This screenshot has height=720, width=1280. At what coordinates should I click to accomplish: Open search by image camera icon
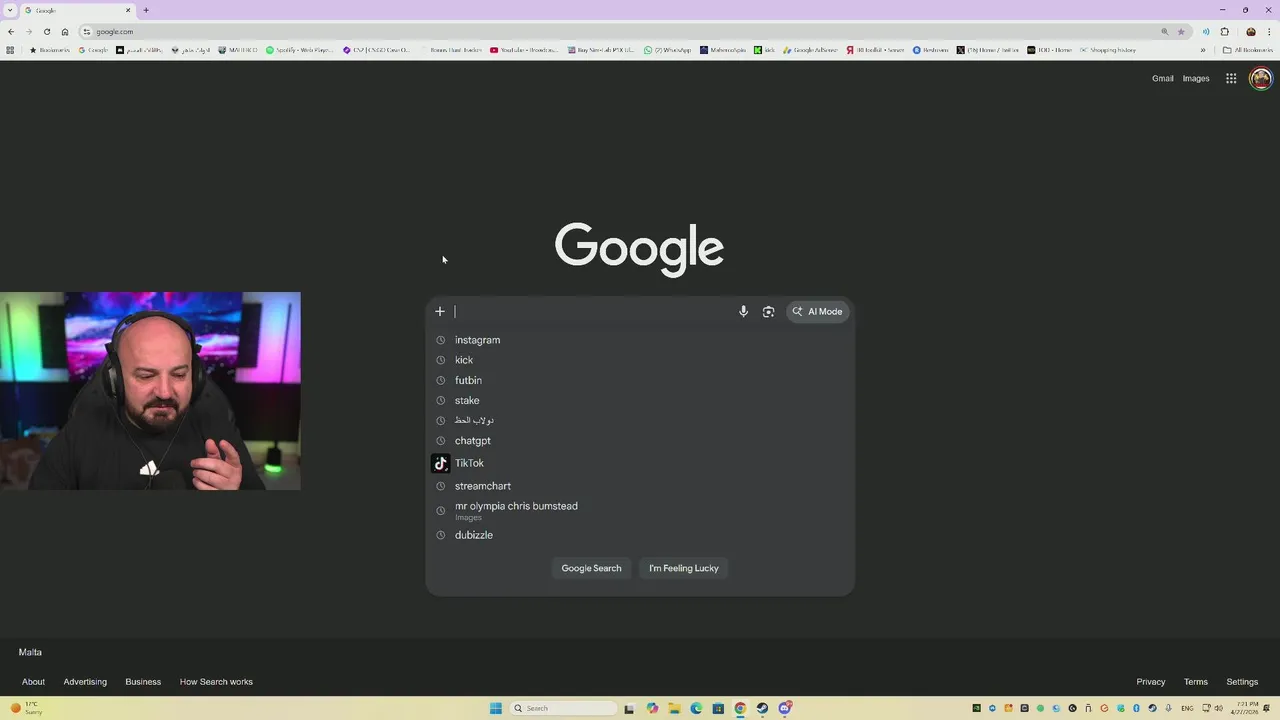(768, 311)
